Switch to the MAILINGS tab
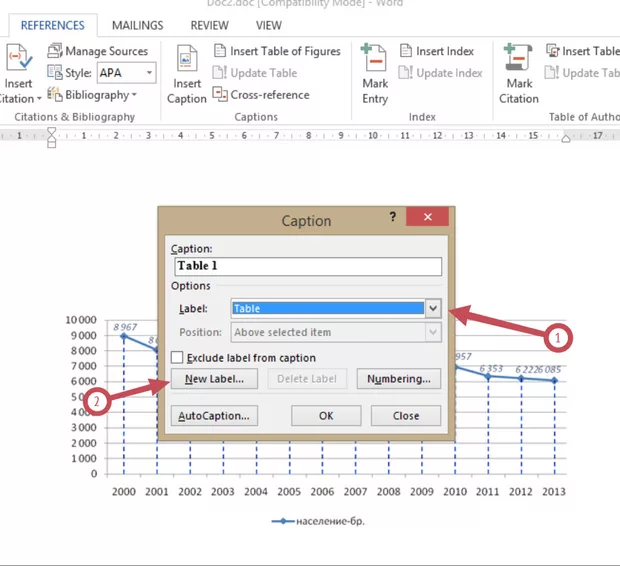Viewport: 620px width, 566px height. click(137, 26)
